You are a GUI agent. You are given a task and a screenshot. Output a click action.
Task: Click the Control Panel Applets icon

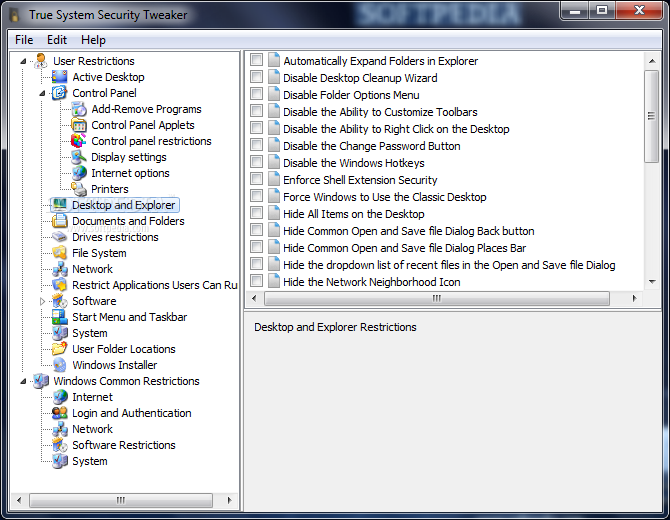click(79, 125)
